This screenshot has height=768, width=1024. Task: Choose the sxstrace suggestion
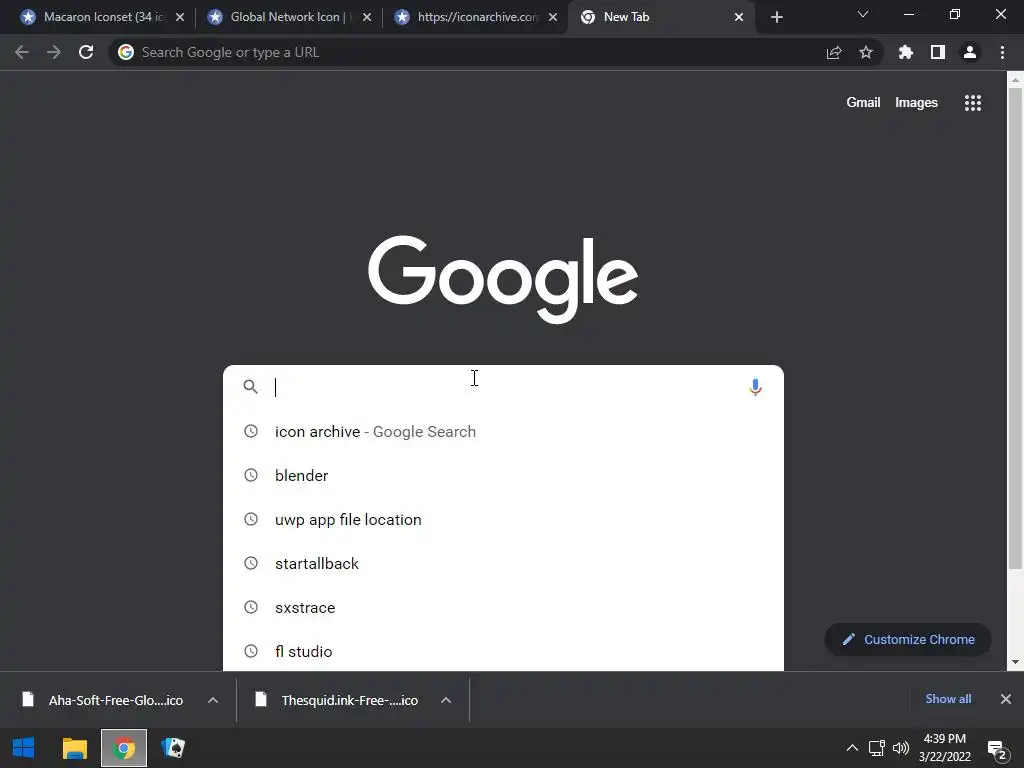(504, 607)
